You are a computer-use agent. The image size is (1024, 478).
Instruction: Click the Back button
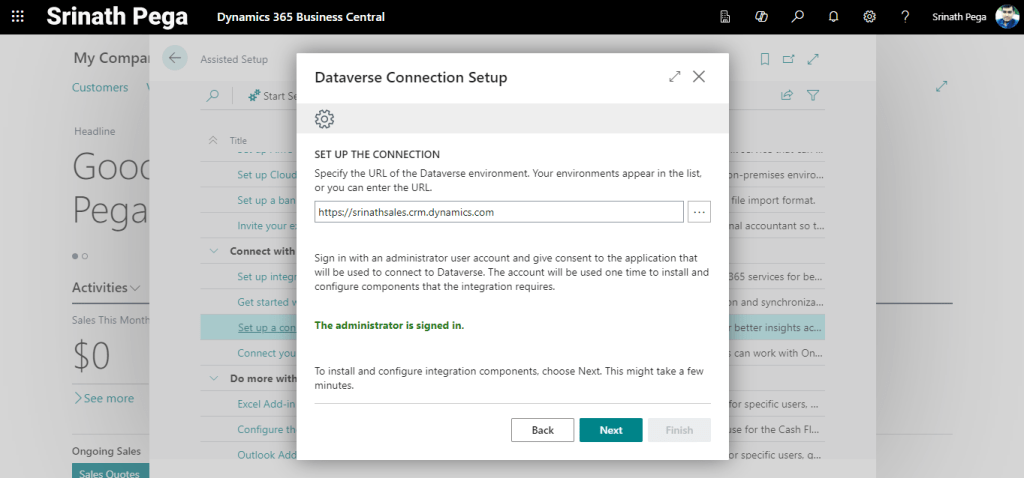point(542,430)
